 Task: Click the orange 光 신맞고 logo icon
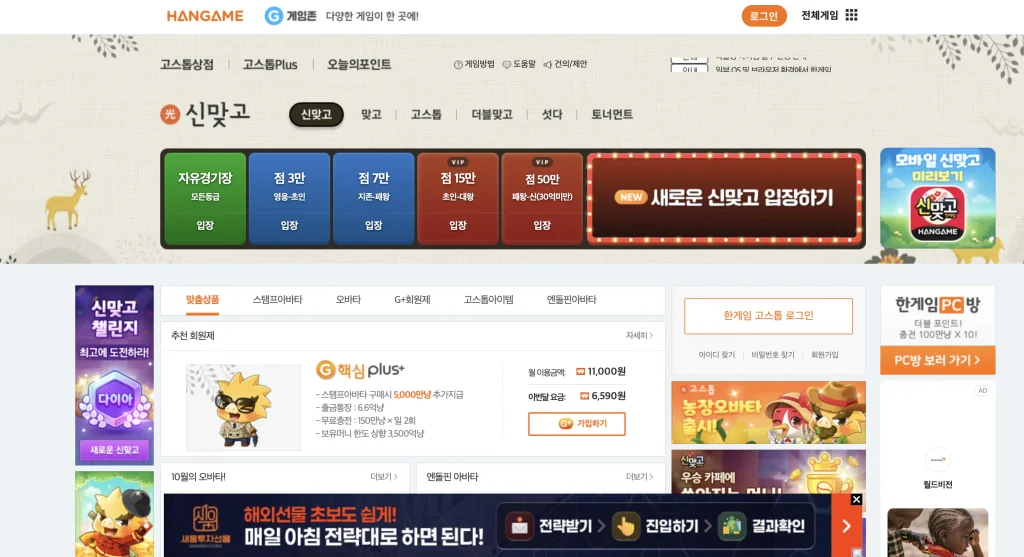point(170,115)
